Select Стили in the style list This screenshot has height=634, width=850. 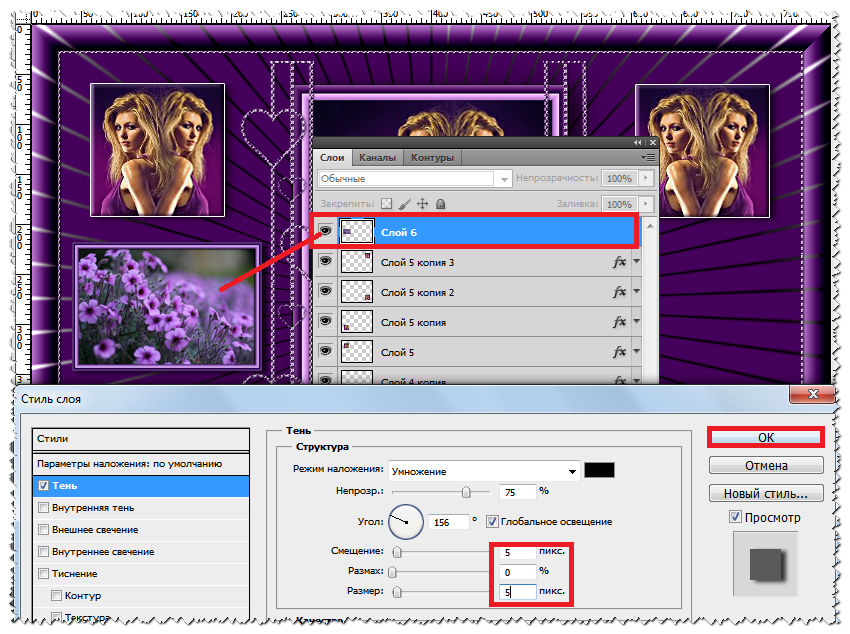141,439
